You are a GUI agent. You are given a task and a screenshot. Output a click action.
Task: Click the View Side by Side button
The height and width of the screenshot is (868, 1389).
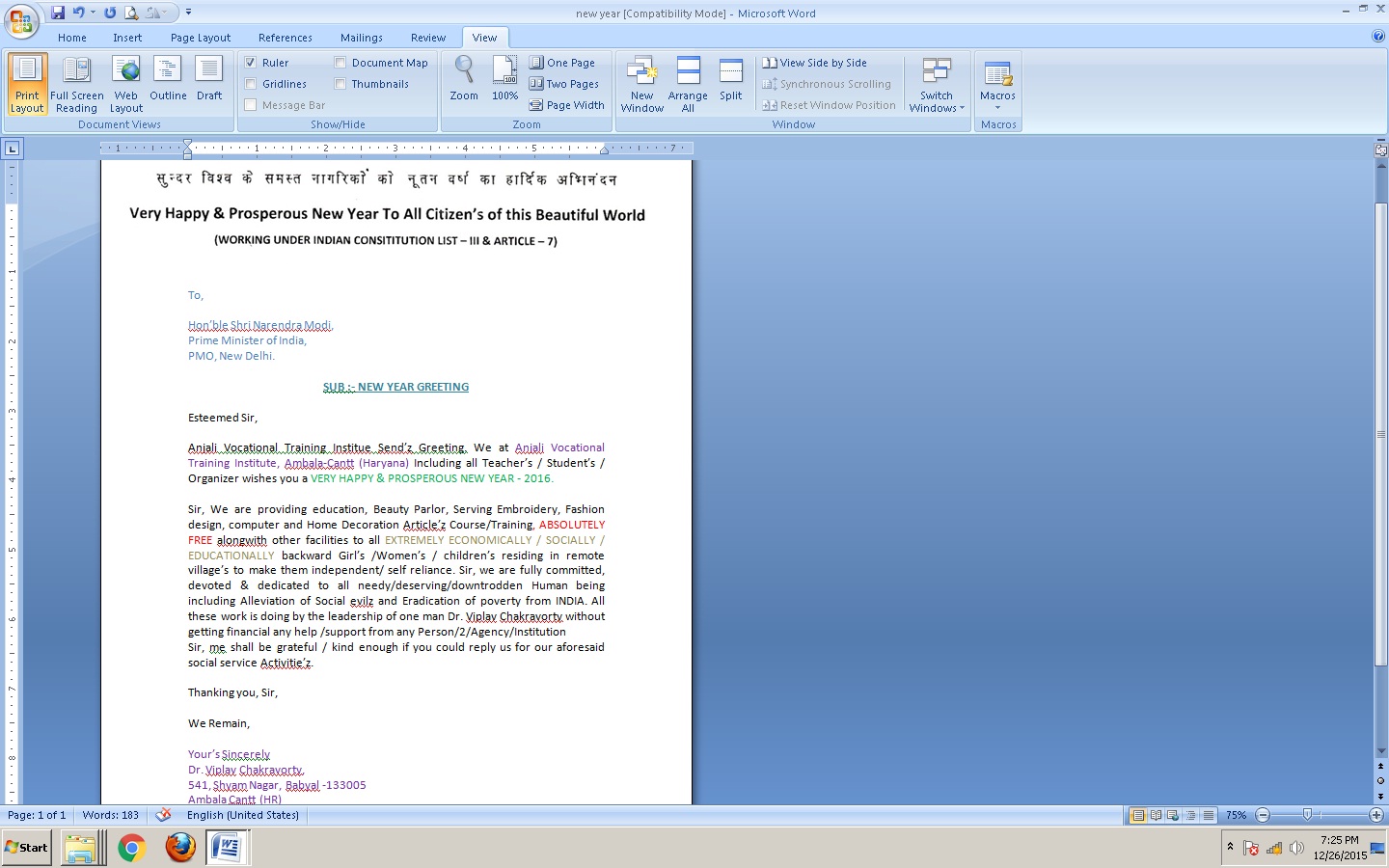815,63
